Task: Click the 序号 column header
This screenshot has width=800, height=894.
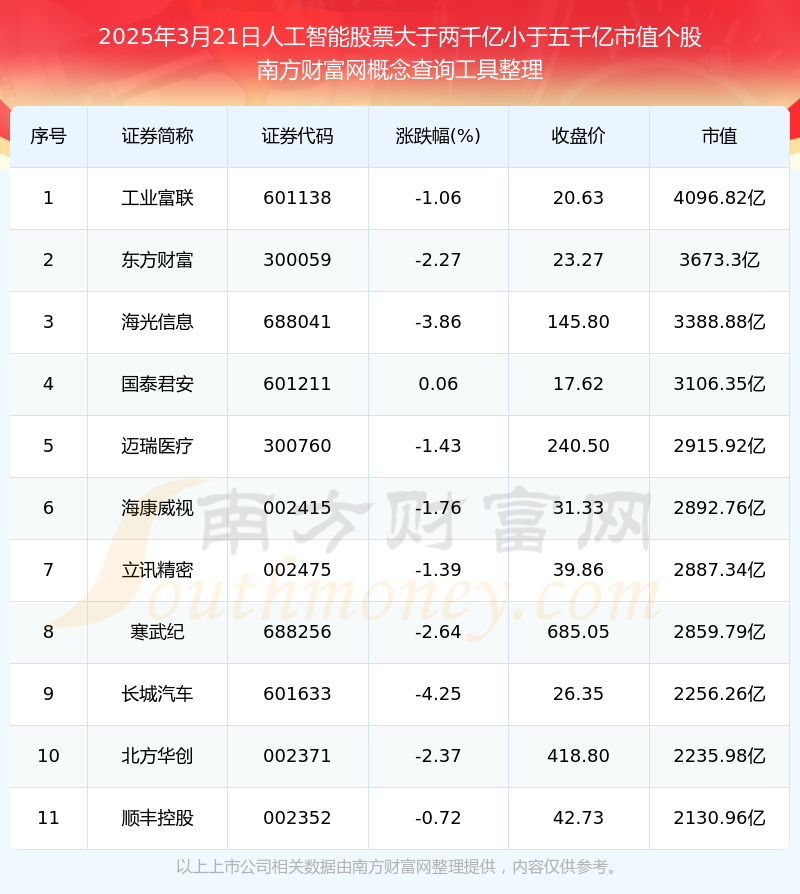Action: click(x=48, y=136)
